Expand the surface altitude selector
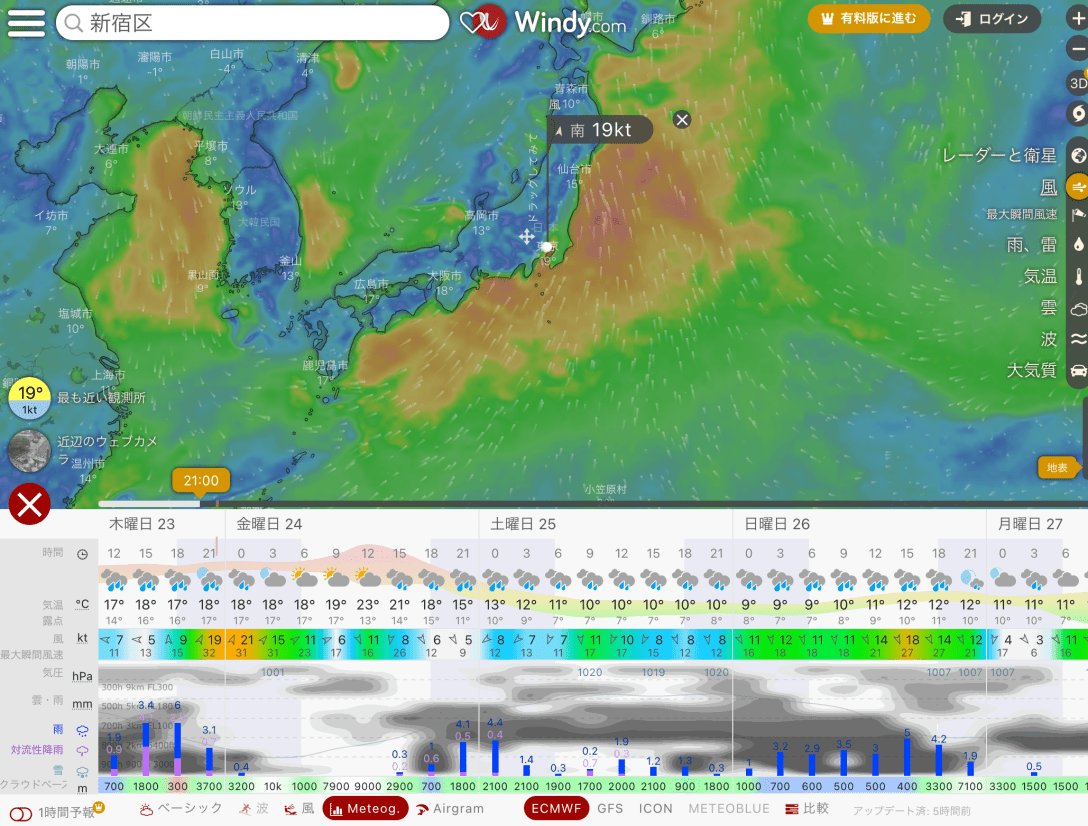1088x826 pixels. click(1060, 467)
